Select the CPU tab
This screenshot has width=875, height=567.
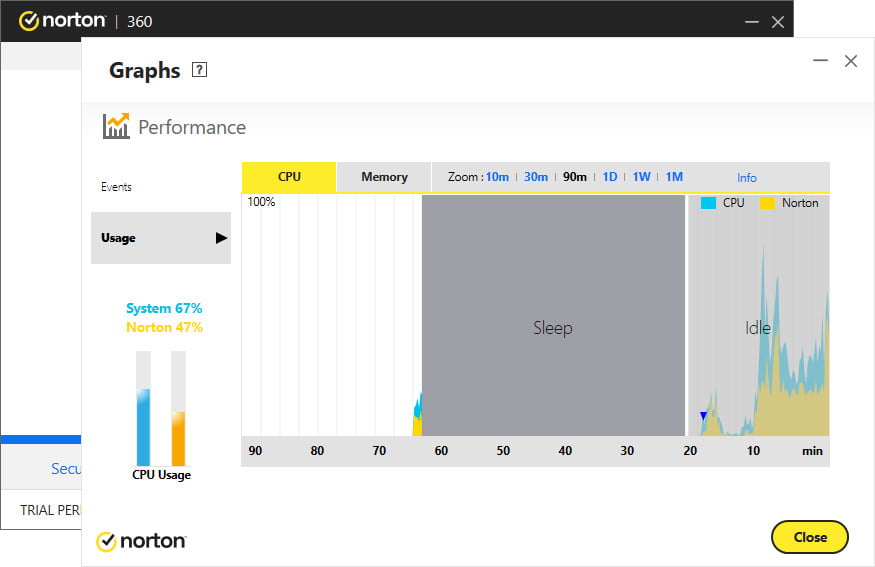[289, 177]
